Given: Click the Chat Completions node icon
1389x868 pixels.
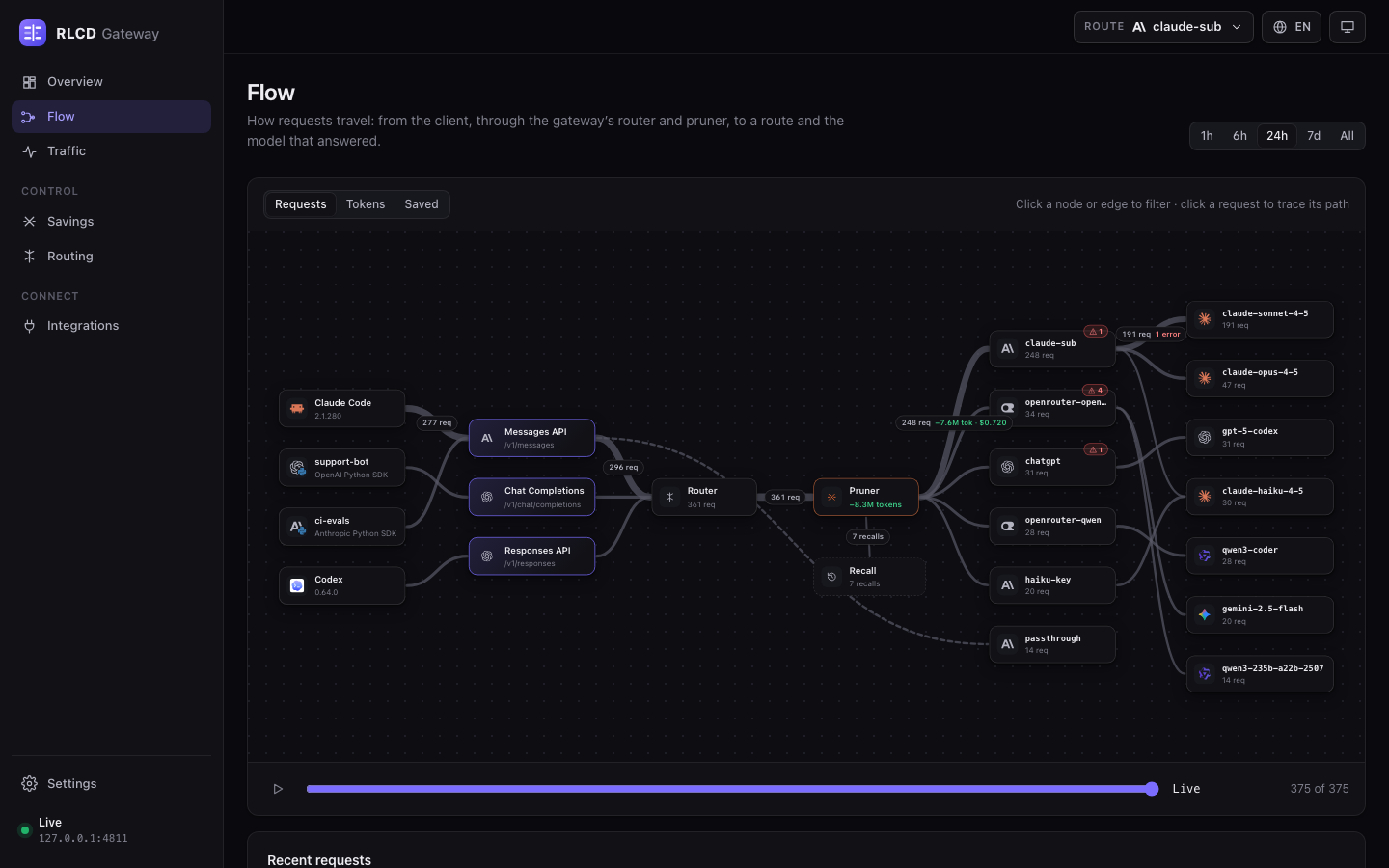Looking at the screenshot, I should coord(487,498).
